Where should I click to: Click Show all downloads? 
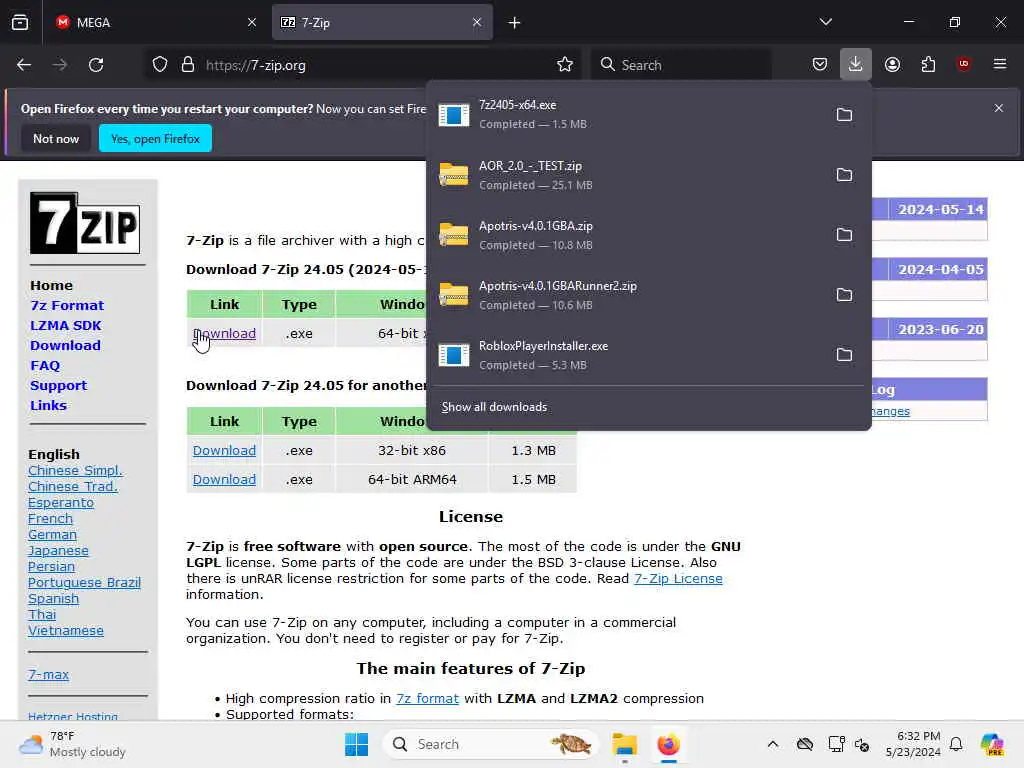coord(494,407)
